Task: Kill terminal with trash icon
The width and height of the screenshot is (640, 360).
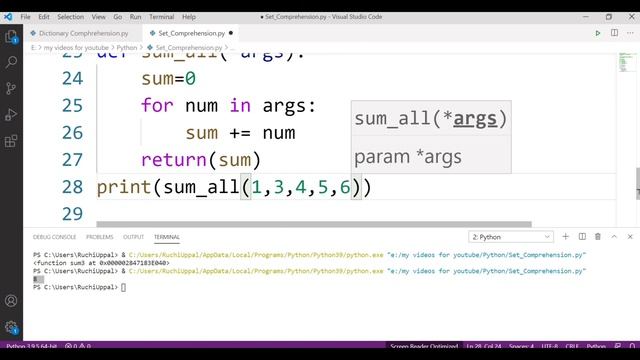Action: pyautogui.click(x=598, y=236)
